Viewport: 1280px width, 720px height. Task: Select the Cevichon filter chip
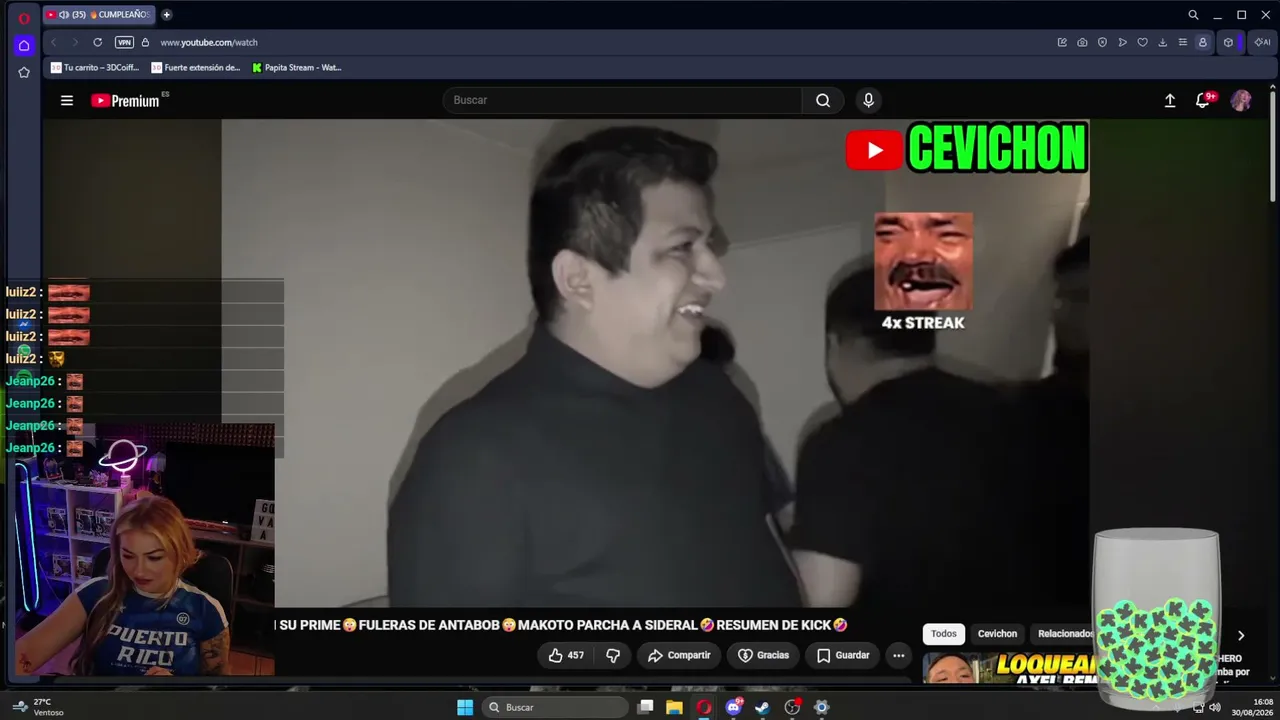click(997, 633)
